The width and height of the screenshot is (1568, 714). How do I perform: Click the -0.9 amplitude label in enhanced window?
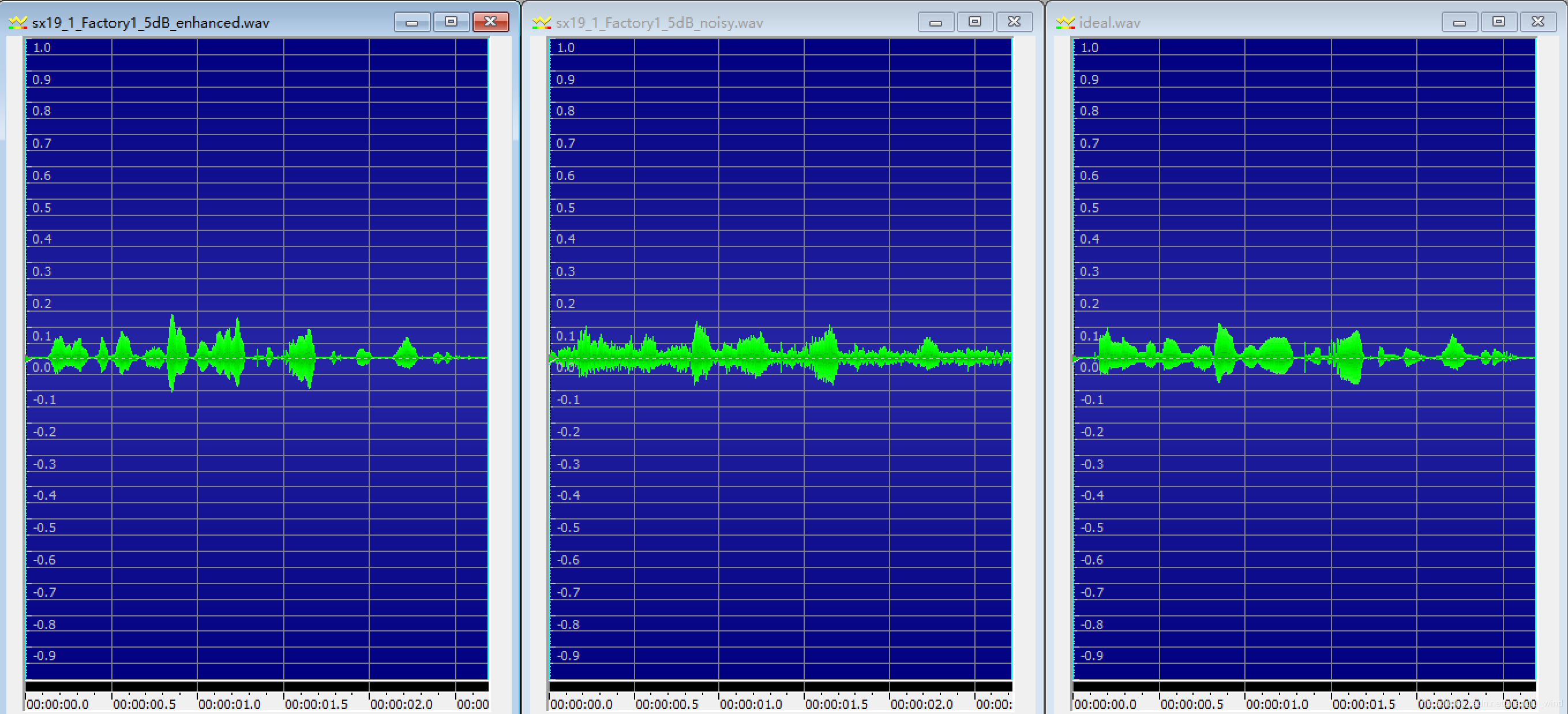44,656
